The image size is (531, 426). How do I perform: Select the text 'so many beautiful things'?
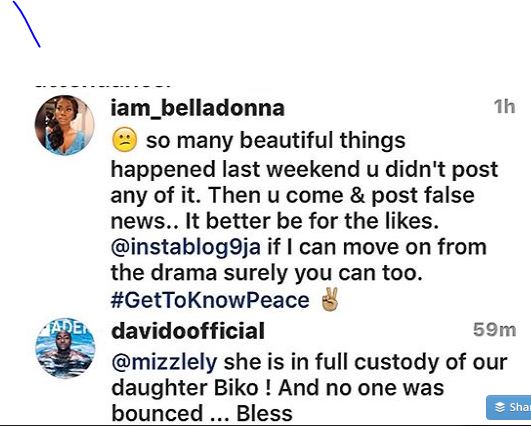pos(276,140)
